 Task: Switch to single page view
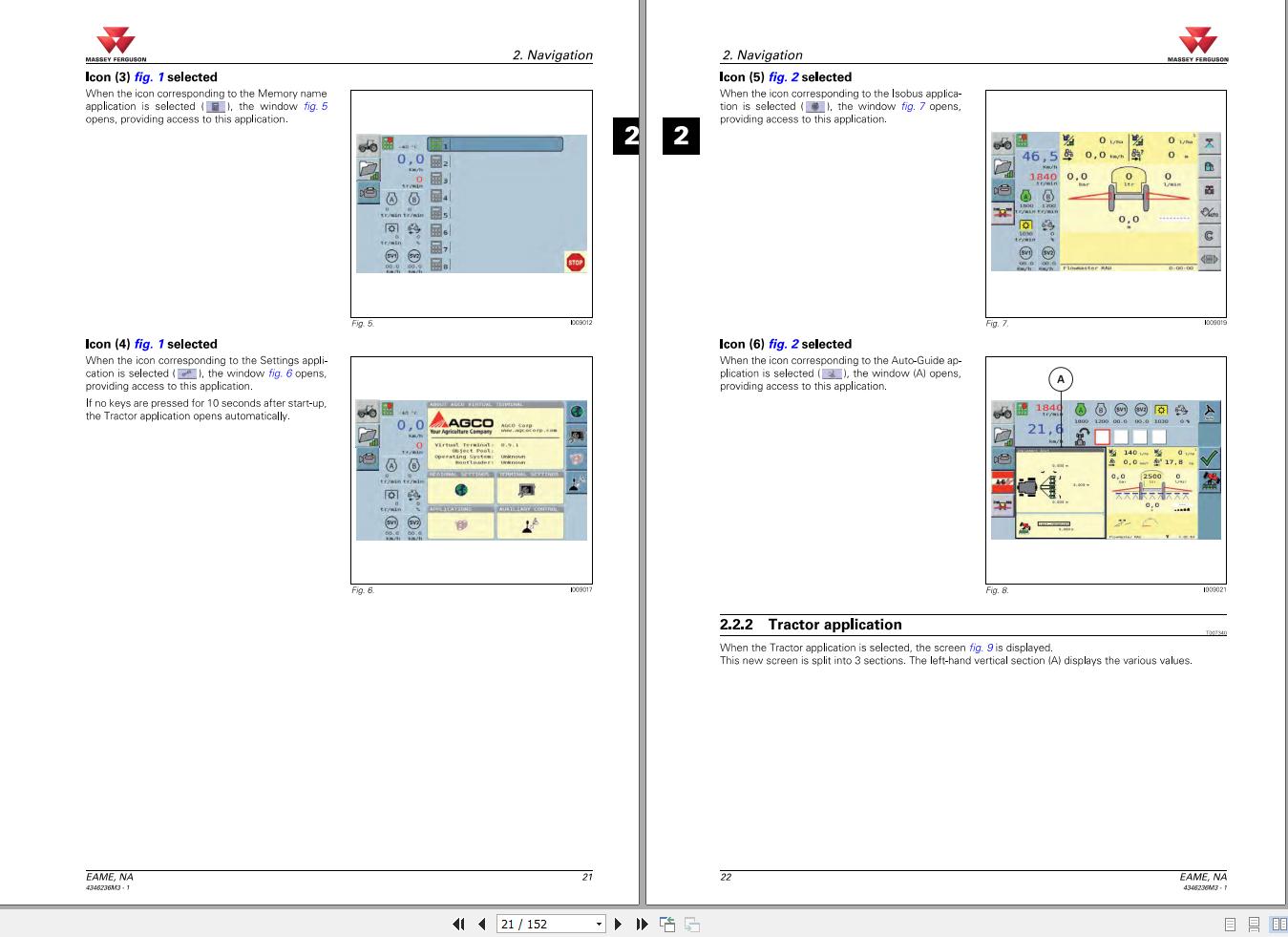pos(1230,924)
